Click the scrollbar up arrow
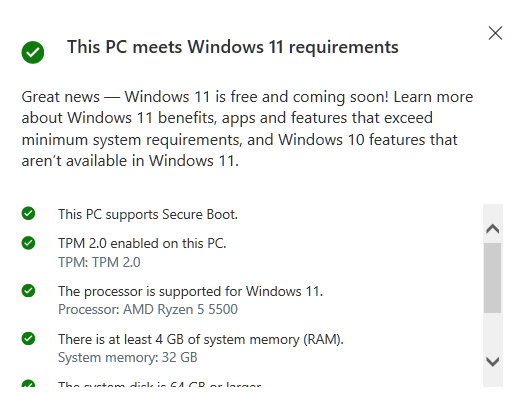The width and height of the screenshot is (523, 393). [493, 229]
